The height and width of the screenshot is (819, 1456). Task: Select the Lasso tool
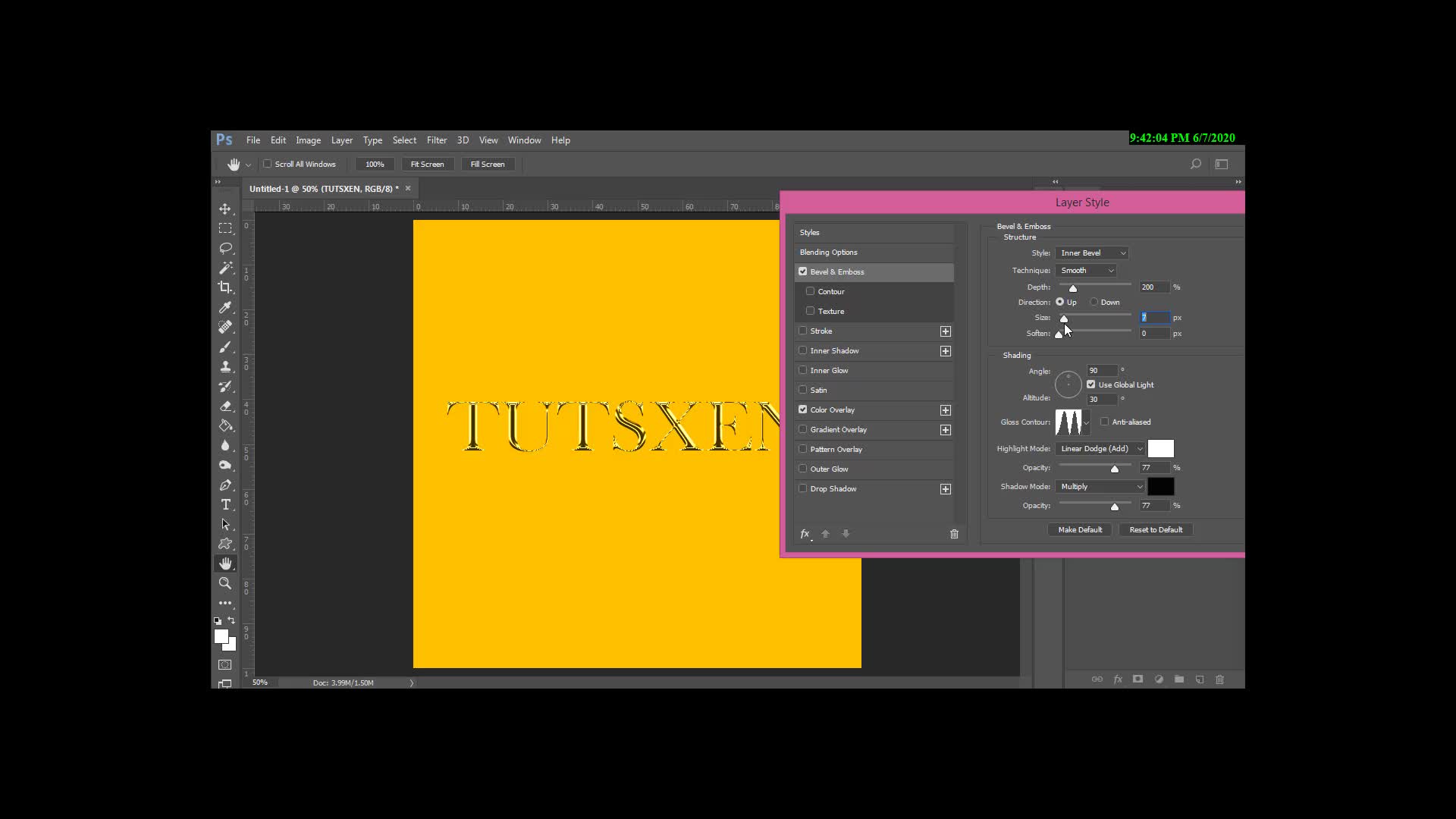[x=225, y=248]
